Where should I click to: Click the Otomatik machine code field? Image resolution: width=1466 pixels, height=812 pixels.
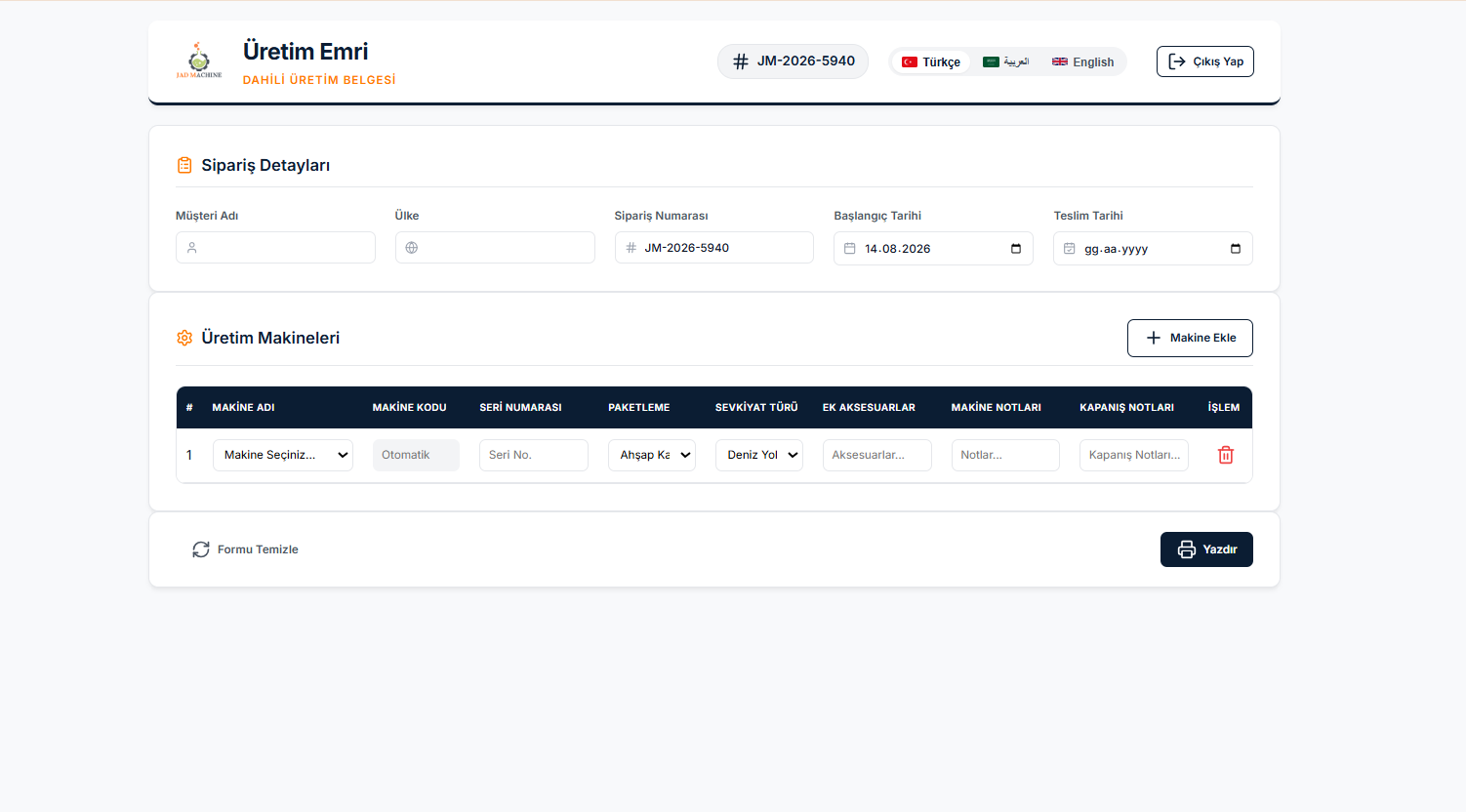[416, 455]
